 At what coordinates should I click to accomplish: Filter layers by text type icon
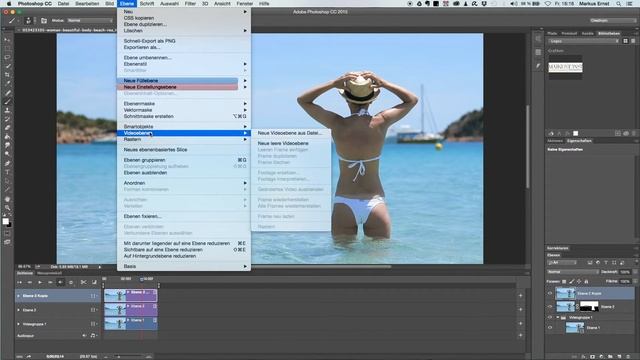[x=606, y=262]
